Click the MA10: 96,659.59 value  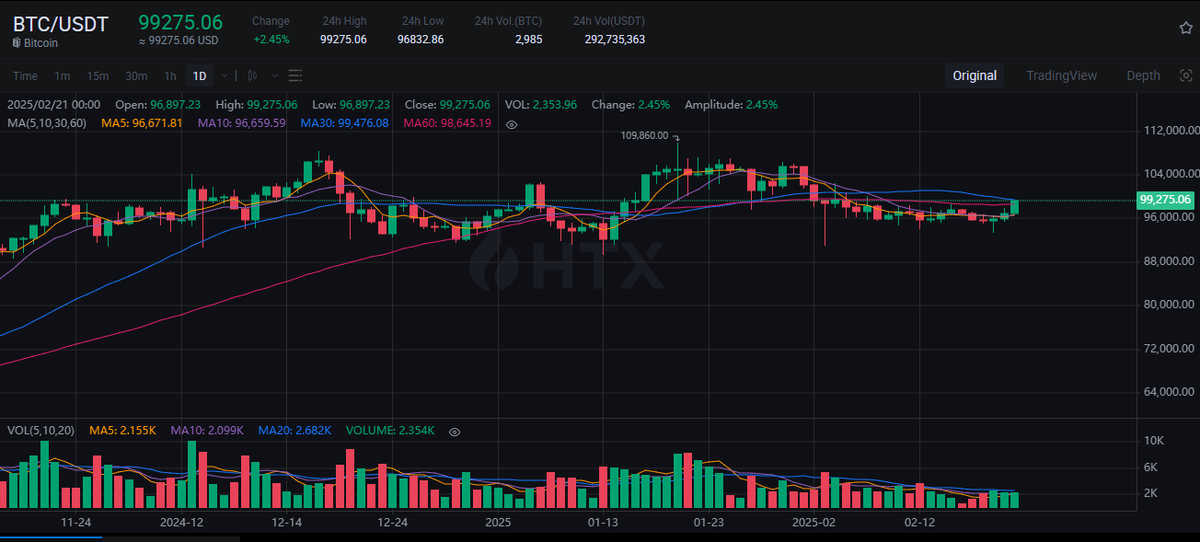tap(242, 123)
